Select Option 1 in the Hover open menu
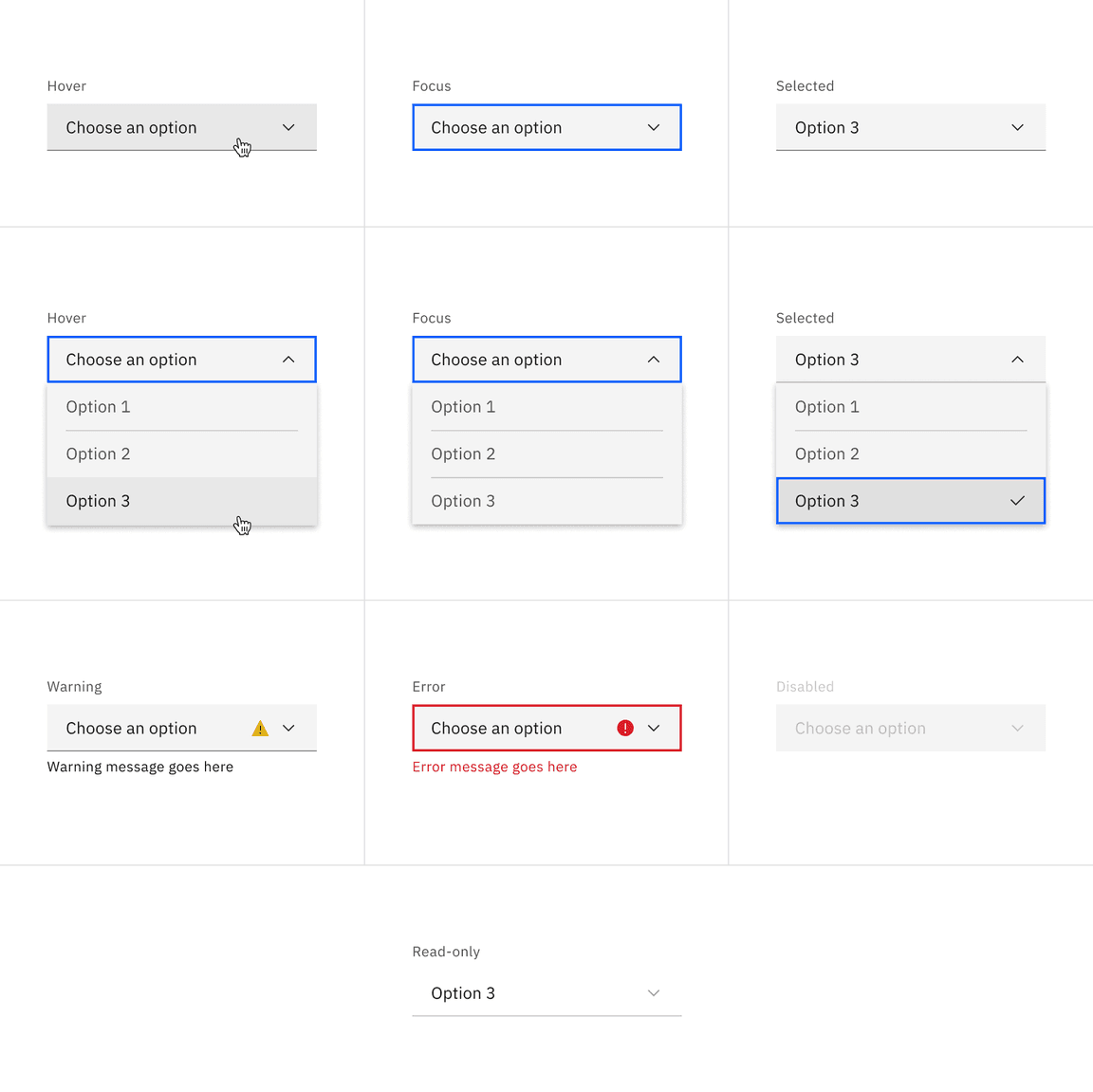The image size is (1093, 1092). click(x=98, y=406)
